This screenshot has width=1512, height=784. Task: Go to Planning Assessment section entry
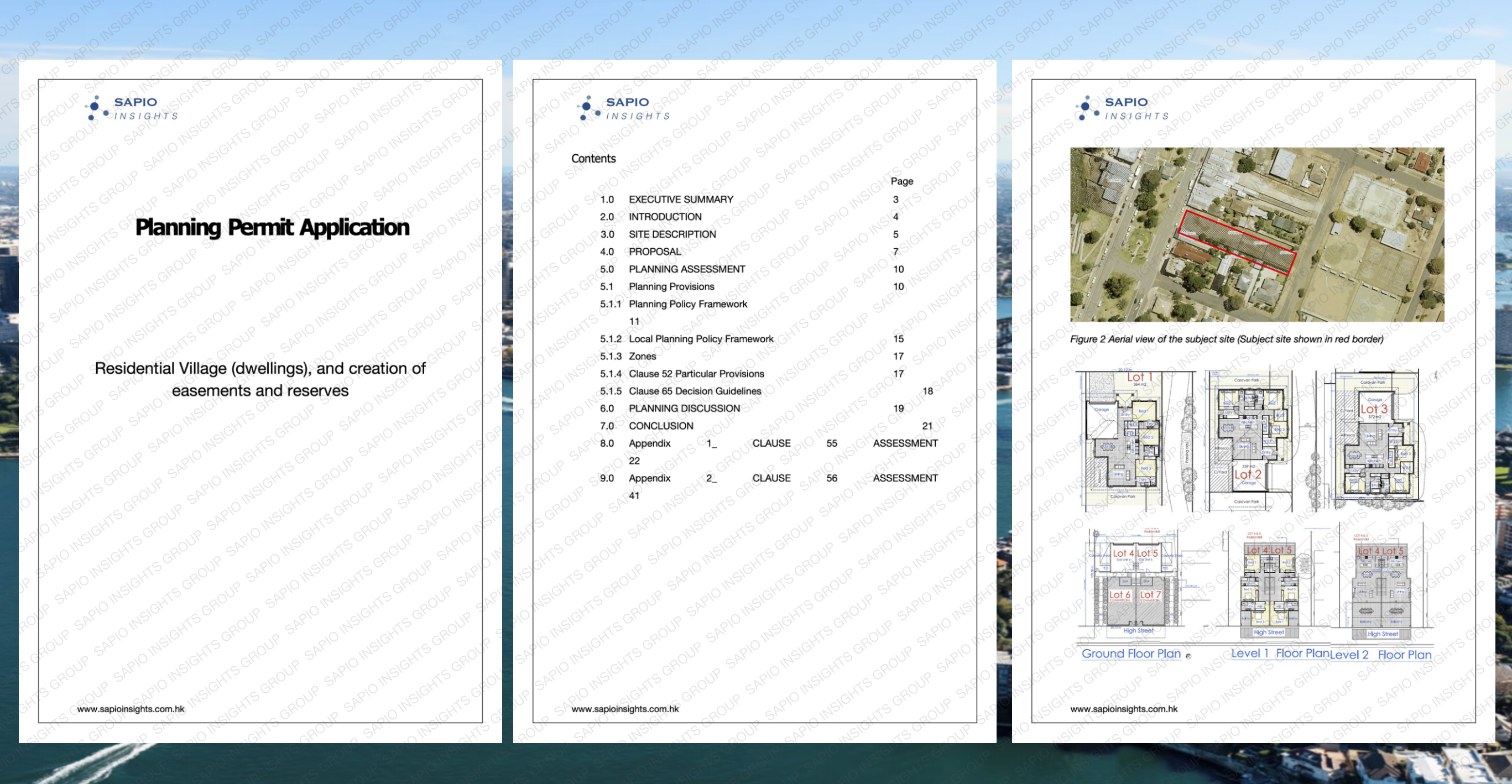coord(686,269)
